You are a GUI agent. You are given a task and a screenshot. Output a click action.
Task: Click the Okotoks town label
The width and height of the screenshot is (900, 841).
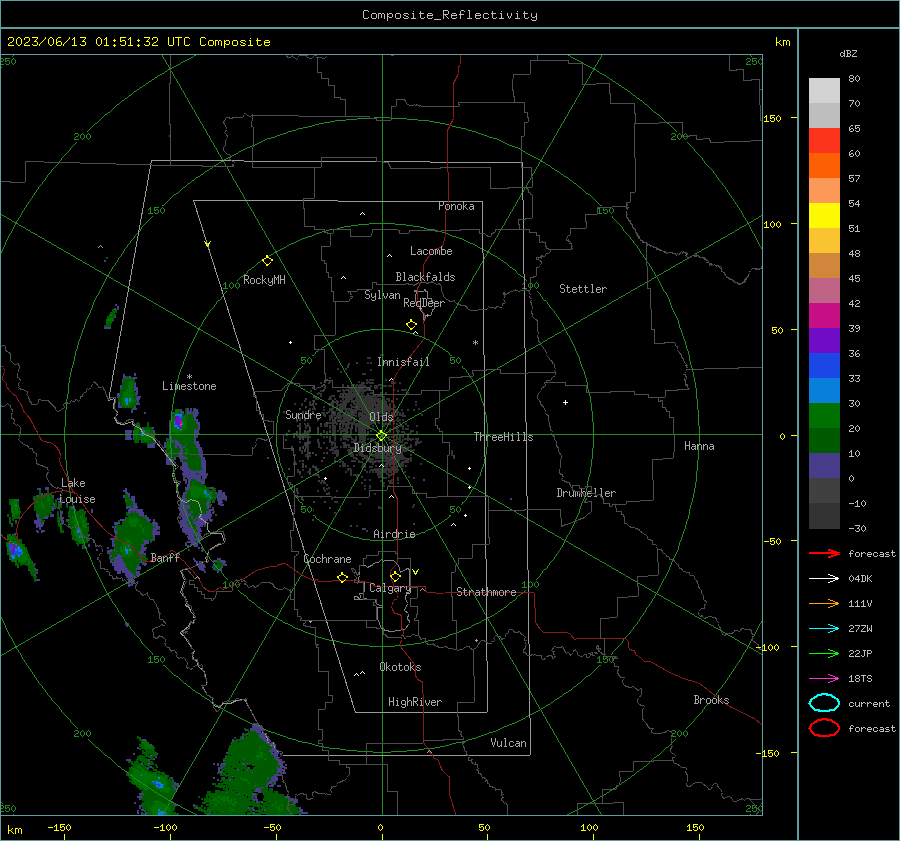[x=400, y=667]
